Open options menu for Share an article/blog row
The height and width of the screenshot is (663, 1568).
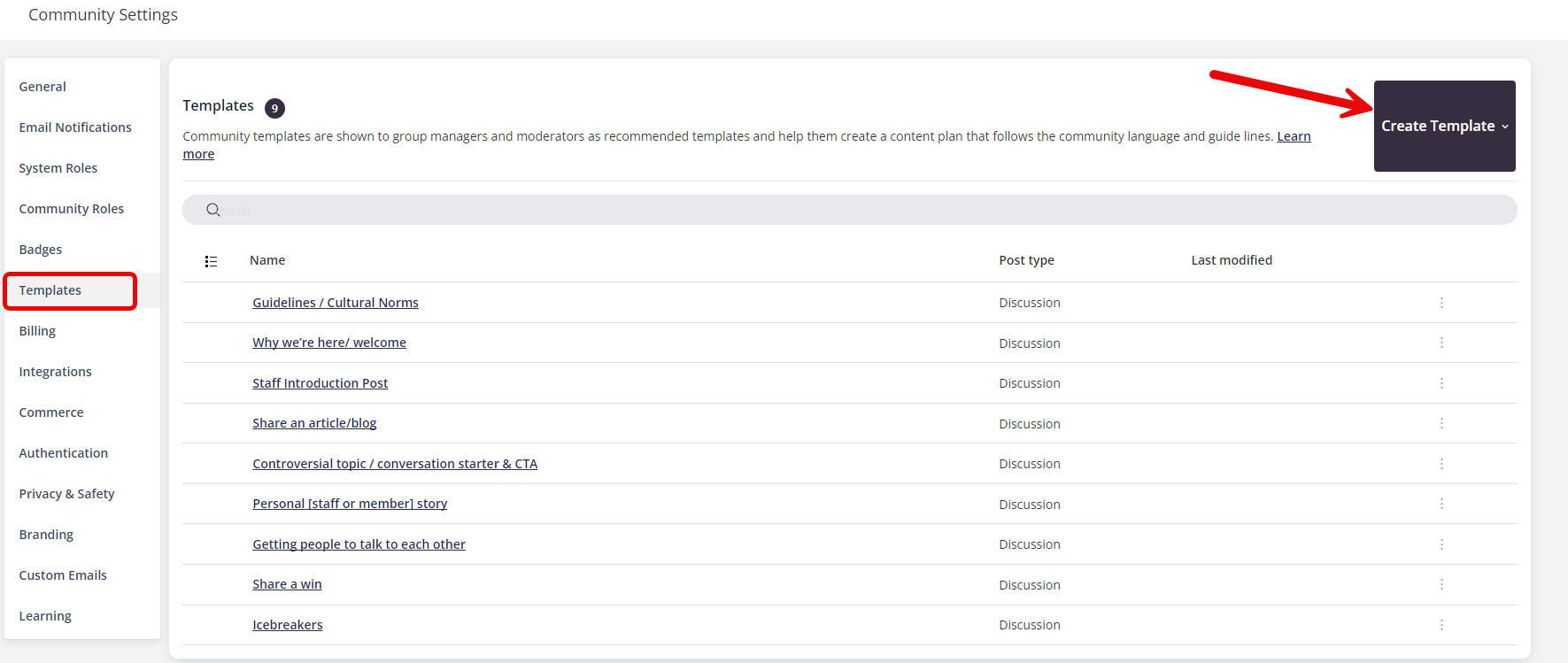1441,423
